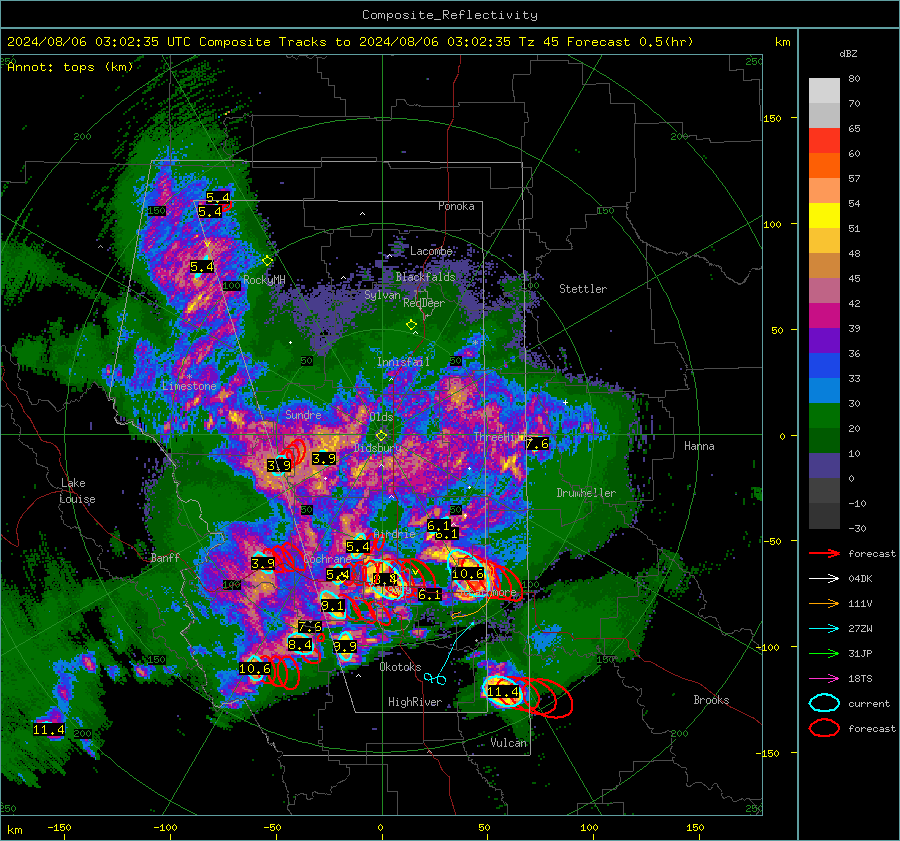The width and height of the screenshot is (900, 841).
Task: Click the Vulcan city label
Action: [x=509, y=743]
